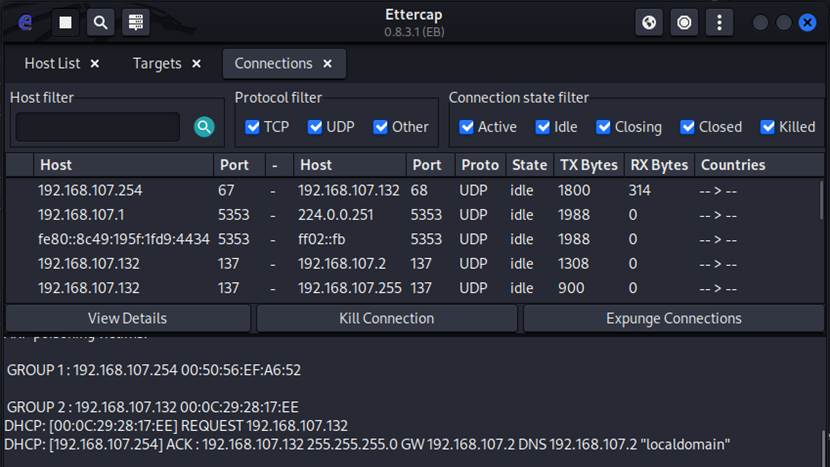Click the GROUP 1 log line
Screen dimensions: 830x467
click(154, 370)
